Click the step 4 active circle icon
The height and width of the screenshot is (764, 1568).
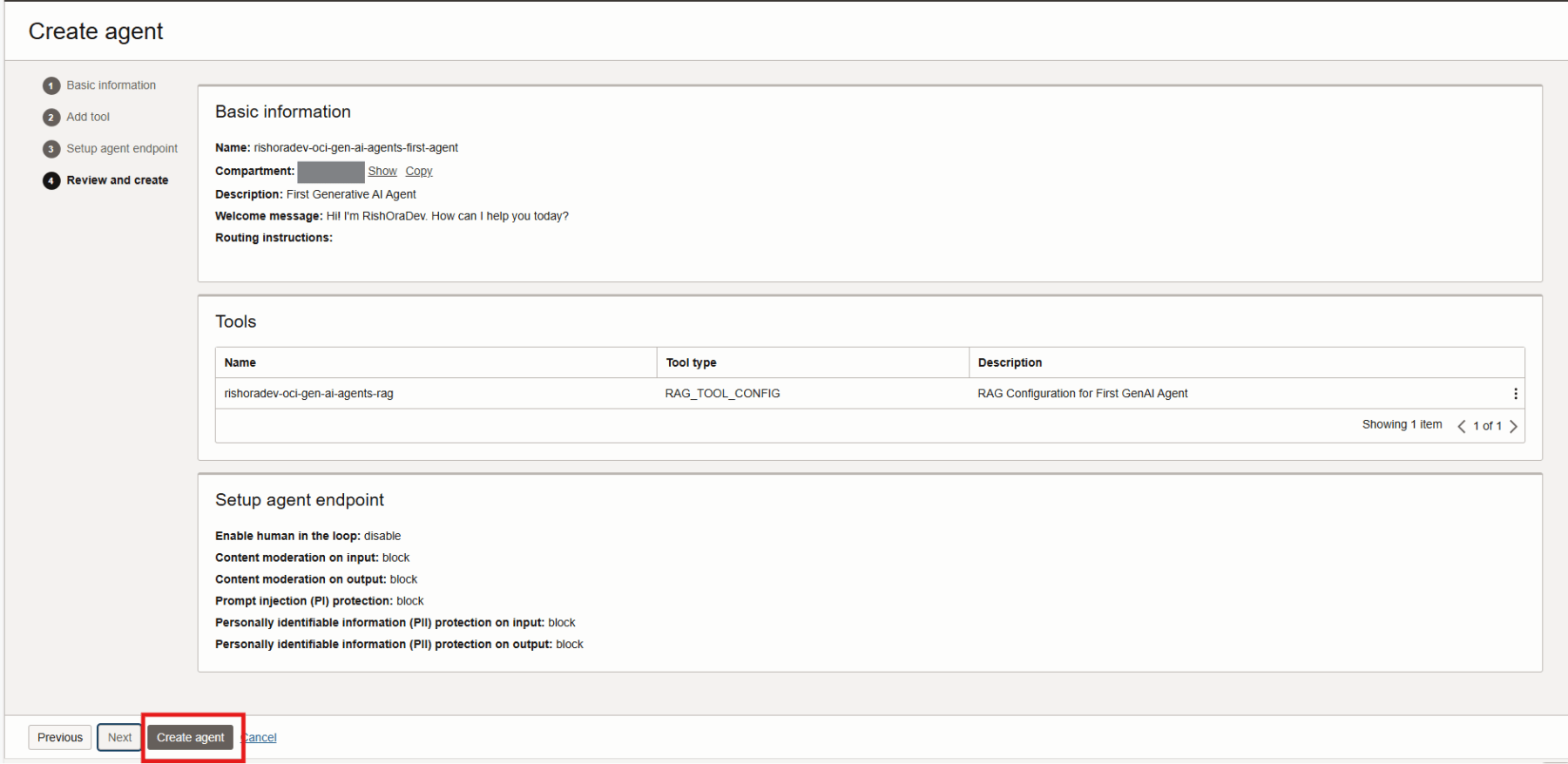point(51,180)
